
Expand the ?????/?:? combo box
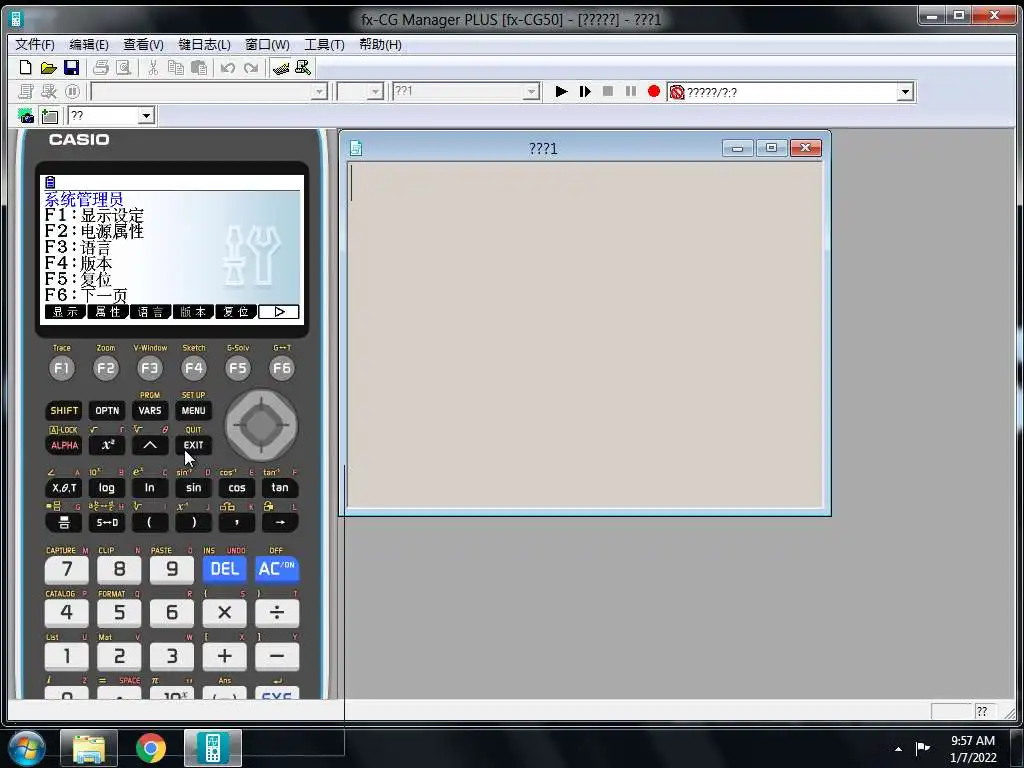(904, 92)
